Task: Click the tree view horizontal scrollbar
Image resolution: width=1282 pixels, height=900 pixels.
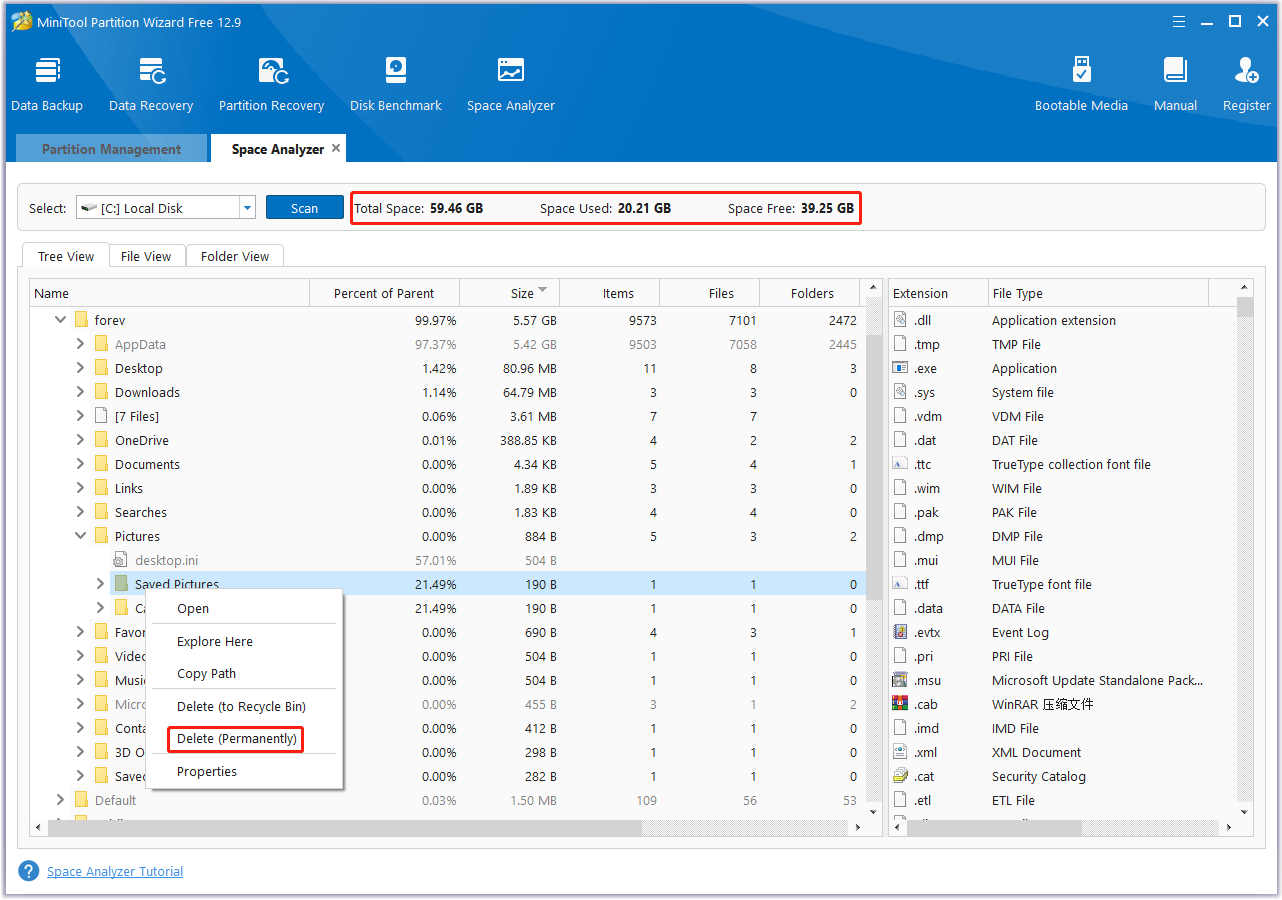Action: 344,828
